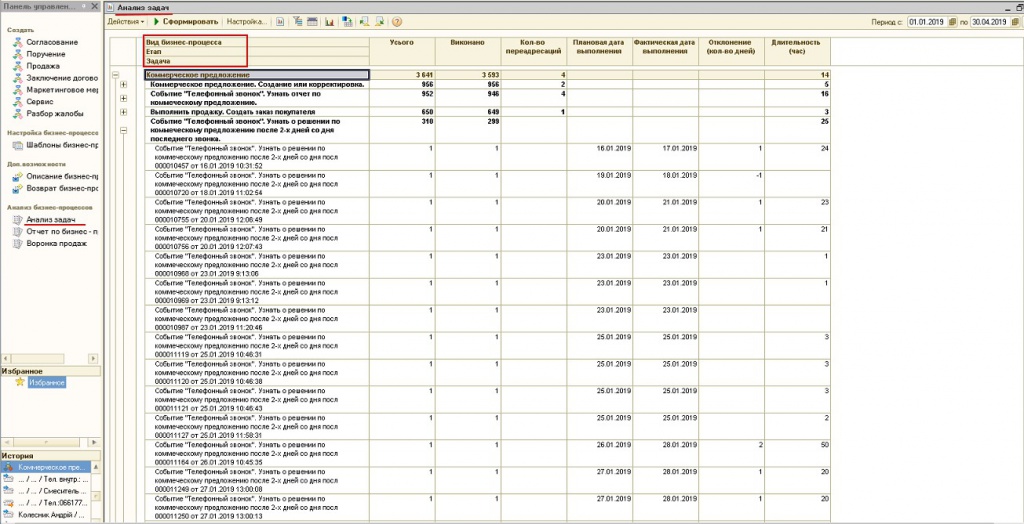Image resolution: width=1024 pixels, height=524 pixels.
Task: Click the Продажа process icon
Action: (x=18, y=66)
